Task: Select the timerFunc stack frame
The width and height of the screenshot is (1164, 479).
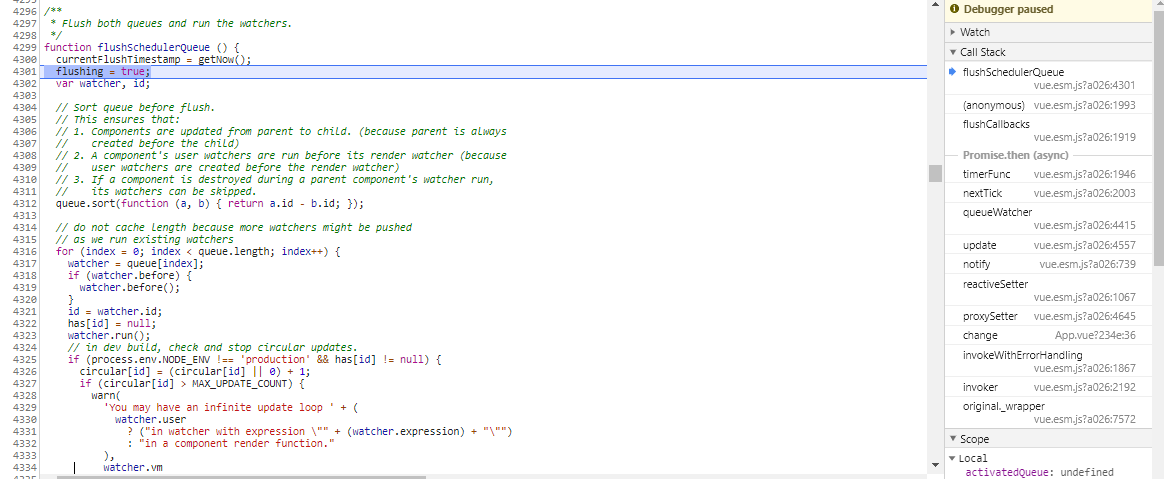Action: [x=1048, y=174]
